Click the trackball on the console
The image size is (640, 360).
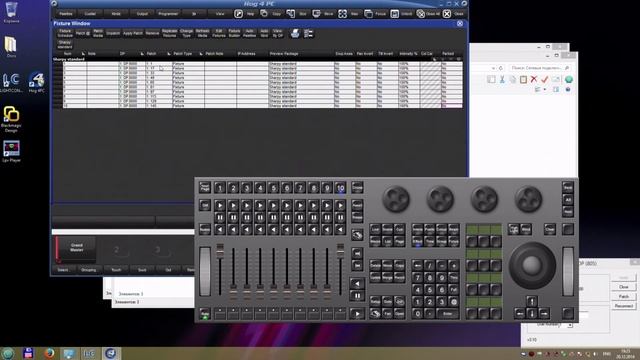point(532,265)
